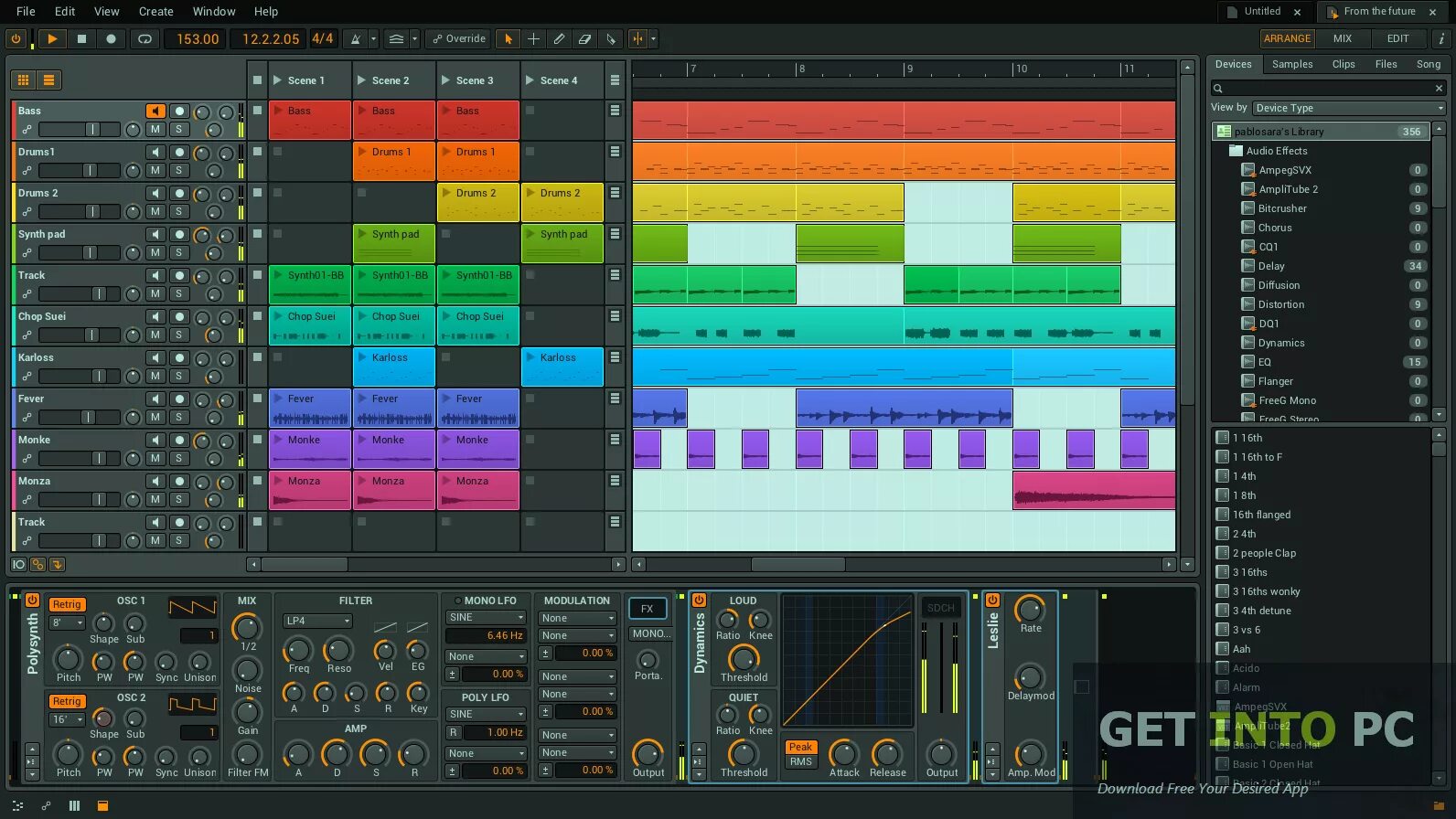Image resolution: width=1456 pixels, height=819 pixels.
Task: Click the Override automation button
Action: point(459,38)
